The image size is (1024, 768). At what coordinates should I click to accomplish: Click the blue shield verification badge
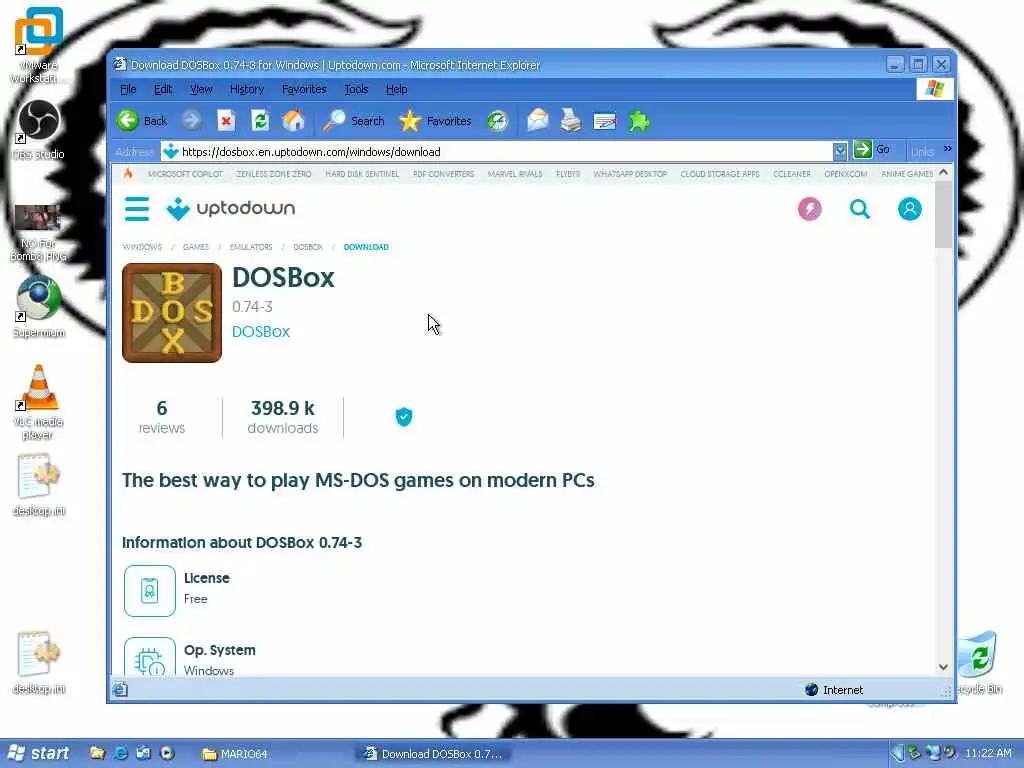(404, 417)
